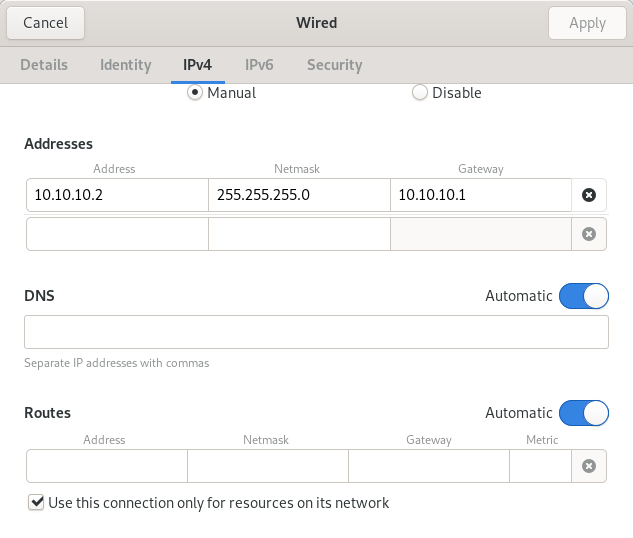Open the Identity tab

pyautogui.click(x=126, y=65)
